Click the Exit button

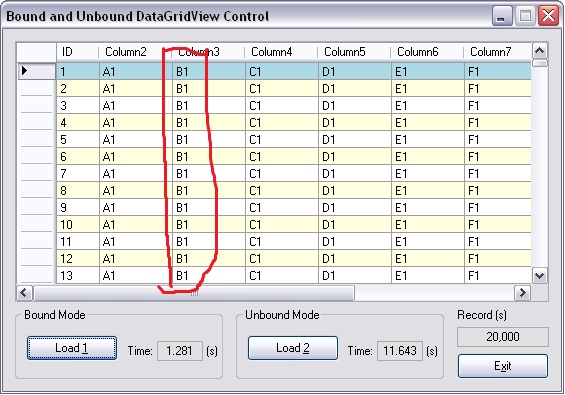pos(503,366)
